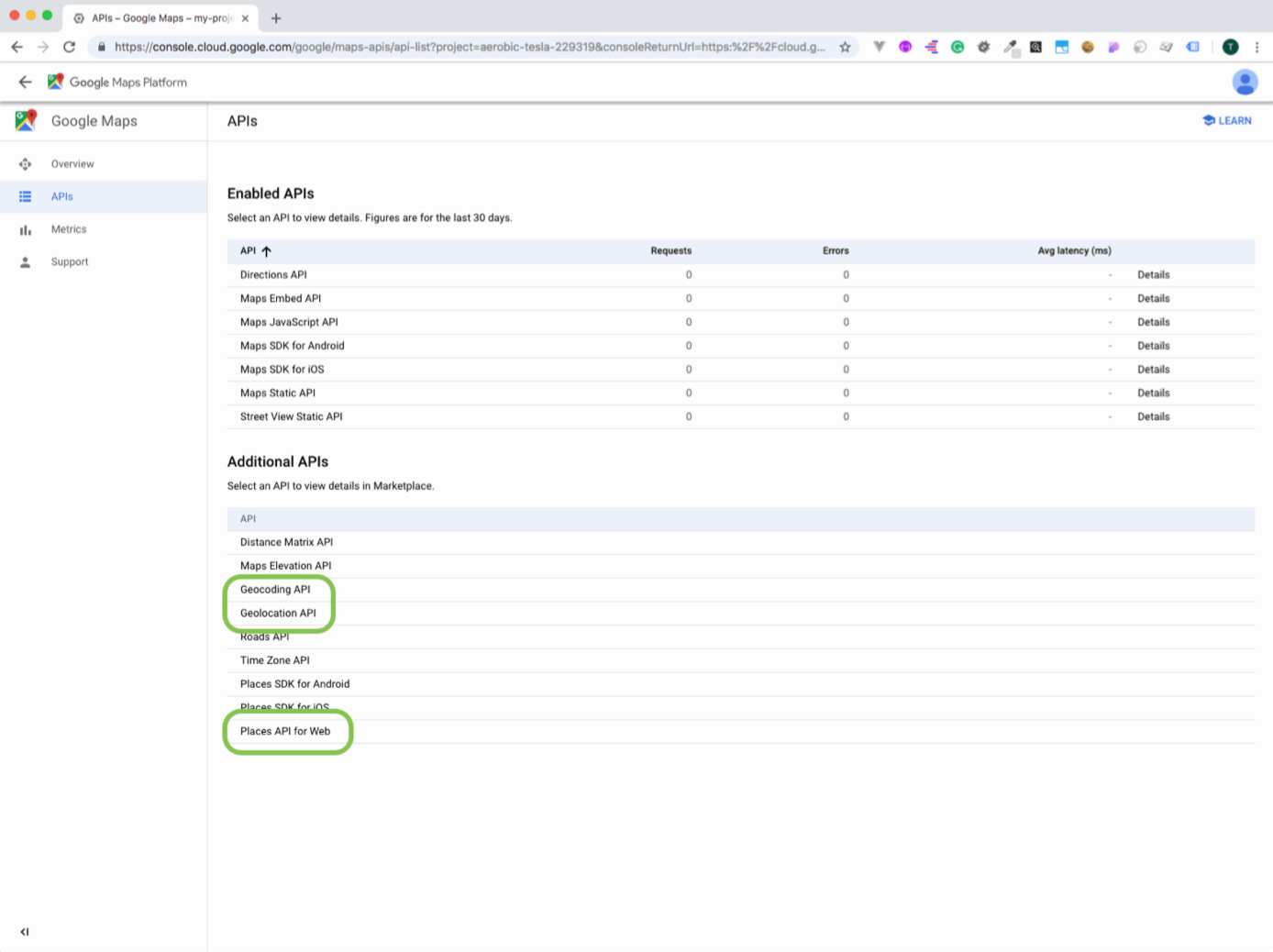The width and height of the screenshot is (1273, 952).
Task: Reload the page with the refresh icon
Action: click(x=69, y=47)
